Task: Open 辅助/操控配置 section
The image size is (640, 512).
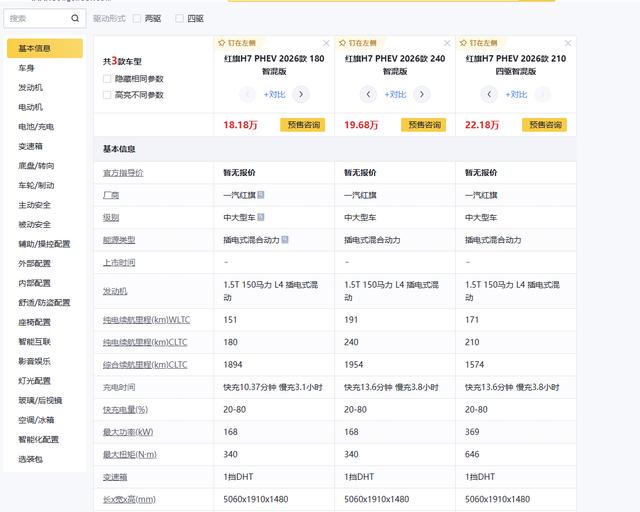Action: (44, 244)
